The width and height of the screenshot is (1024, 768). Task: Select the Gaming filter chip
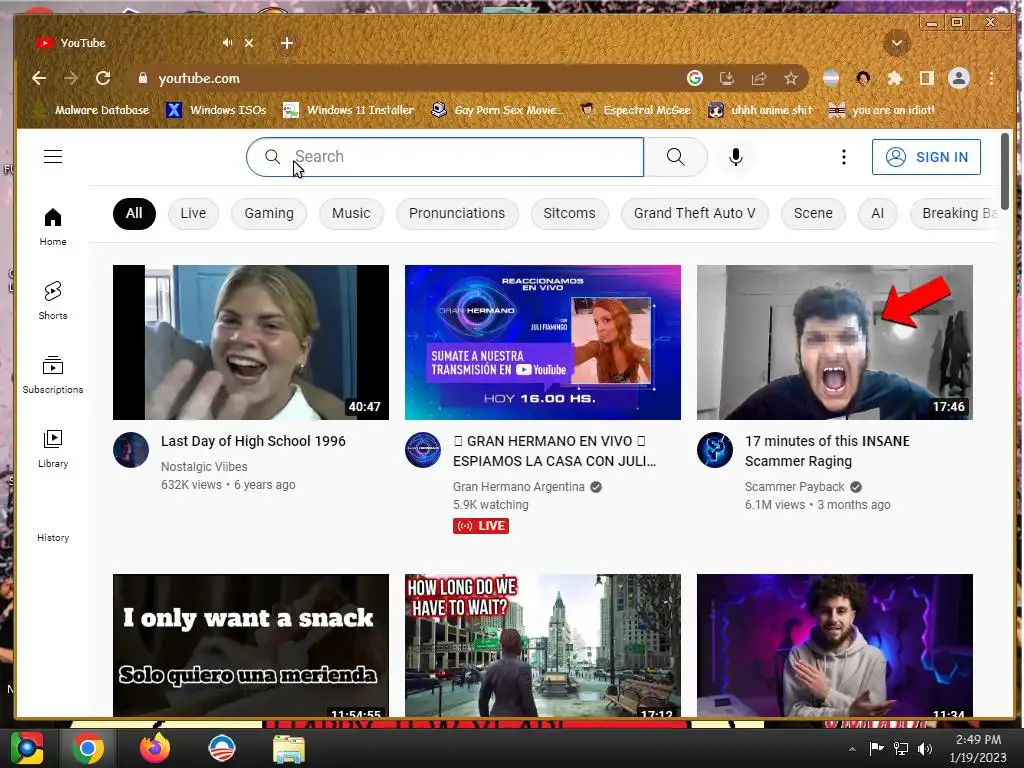(x=268, y=214)
